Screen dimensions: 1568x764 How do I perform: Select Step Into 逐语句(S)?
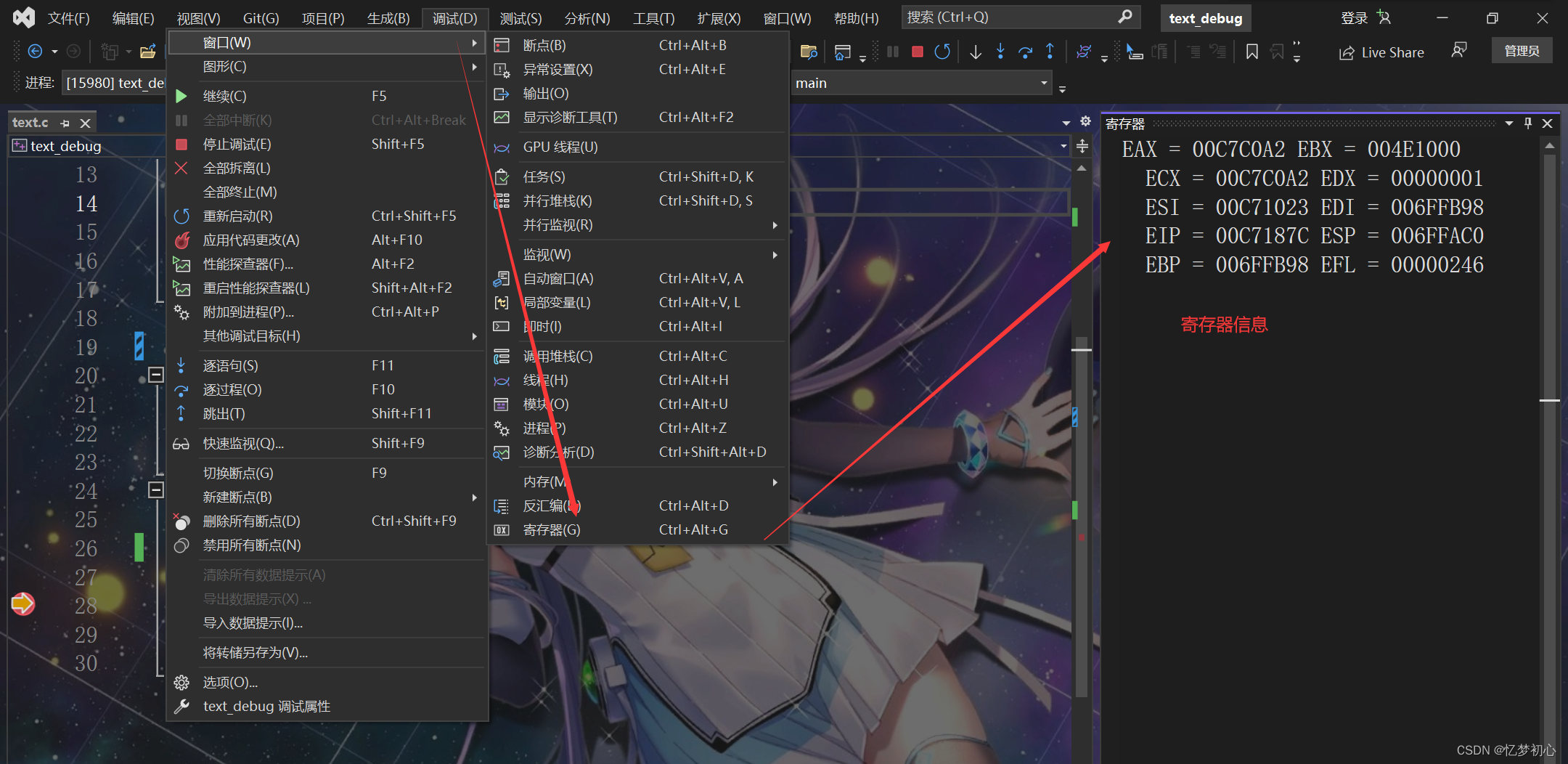pos(327,365)
